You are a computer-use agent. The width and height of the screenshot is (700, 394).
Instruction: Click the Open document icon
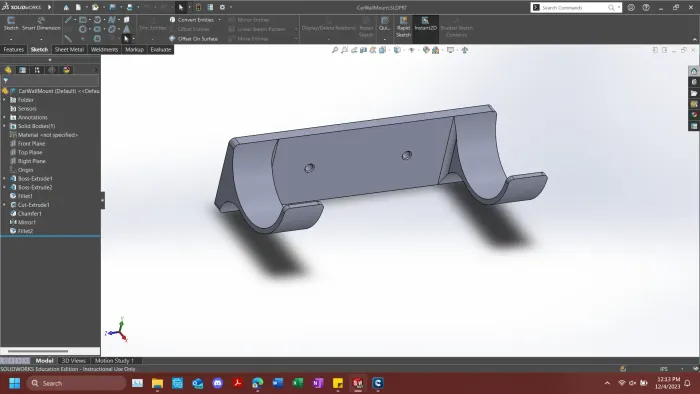95,7
